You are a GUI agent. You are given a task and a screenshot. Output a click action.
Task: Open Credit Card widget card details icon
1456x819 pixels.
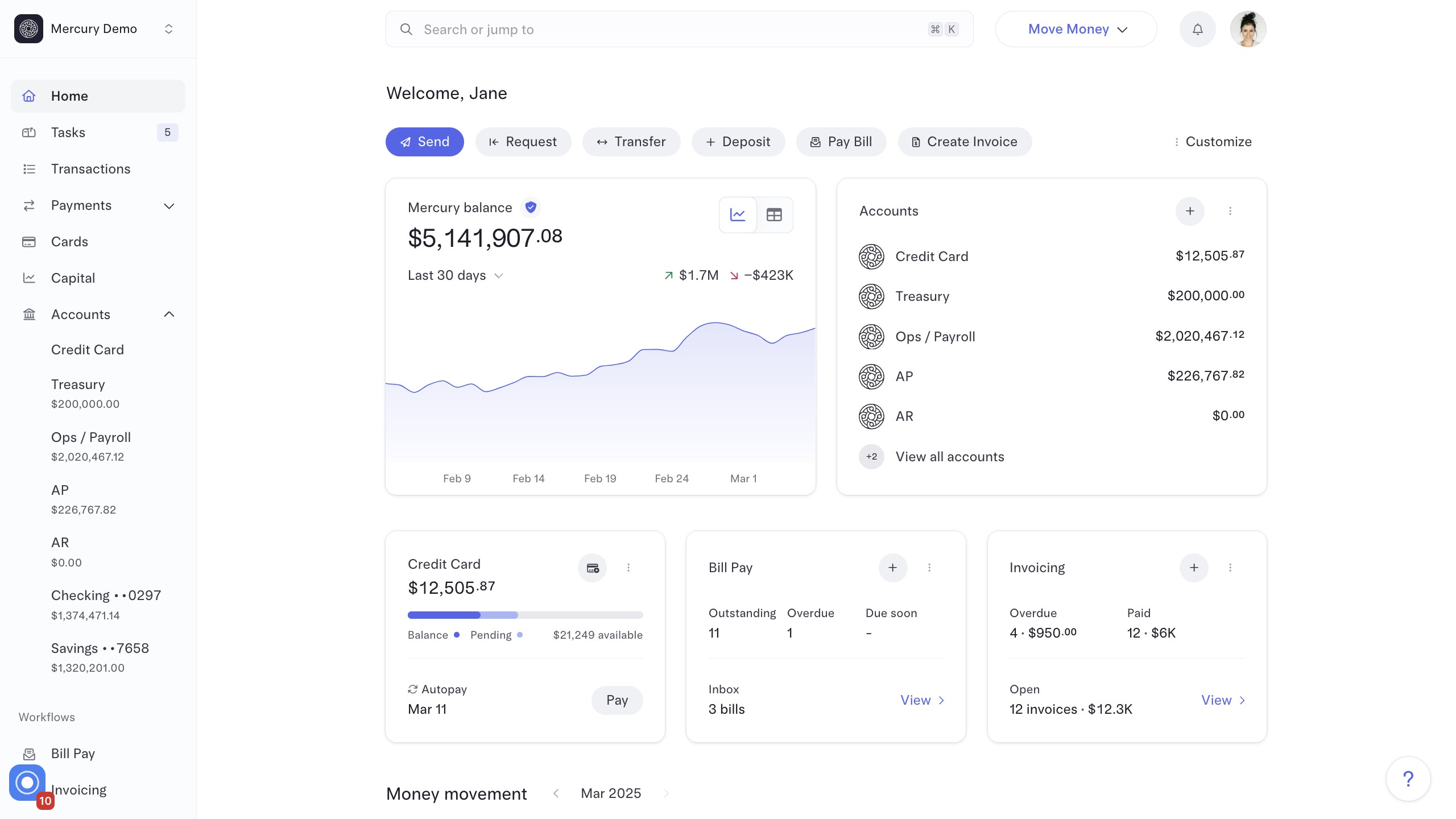point(592,568)
